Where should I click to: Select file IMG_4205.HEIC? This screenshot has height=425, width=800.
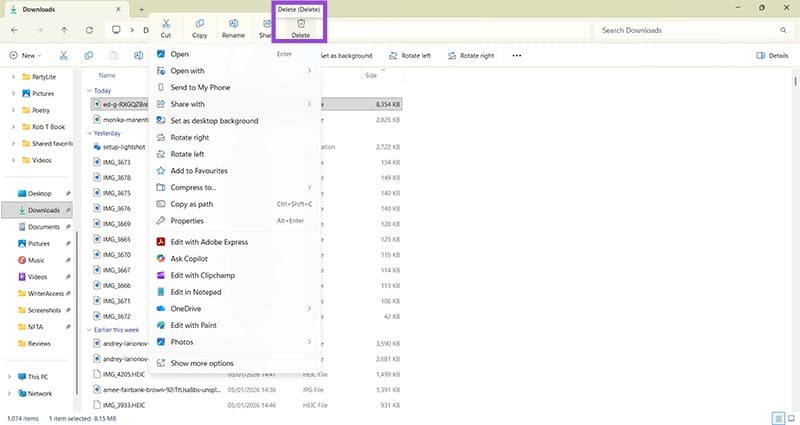[x=124, y=374]
